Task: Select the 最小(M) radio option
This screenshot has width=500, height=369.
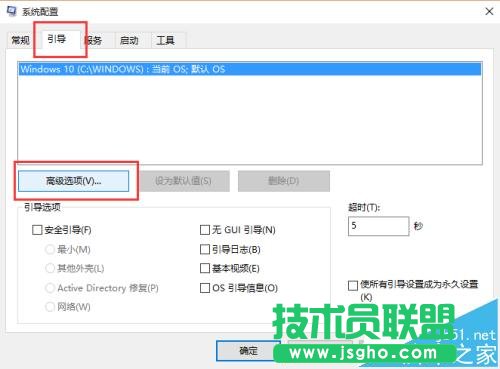Action: coord(50,249)
